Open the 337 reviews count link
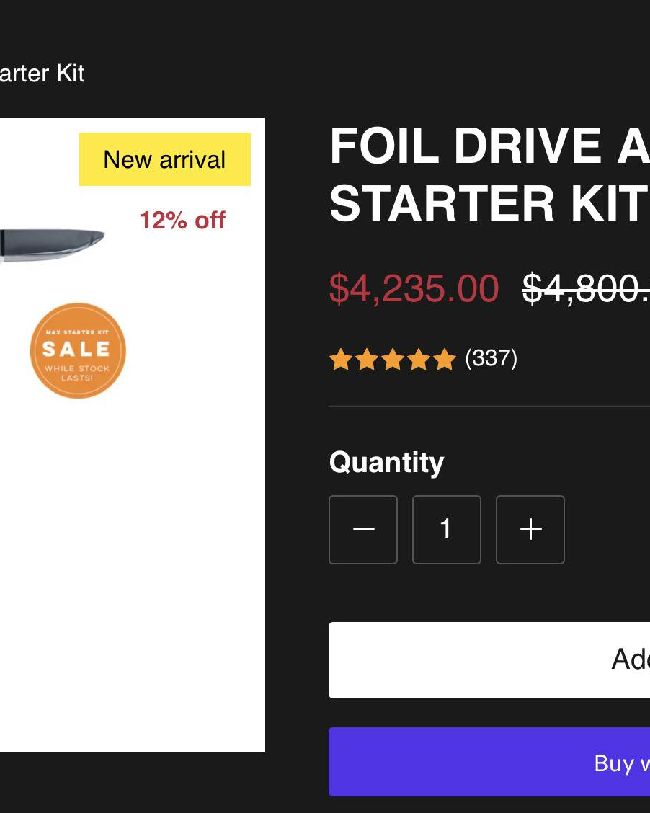Viewport: 650px width, 813px height. (491, 358)
